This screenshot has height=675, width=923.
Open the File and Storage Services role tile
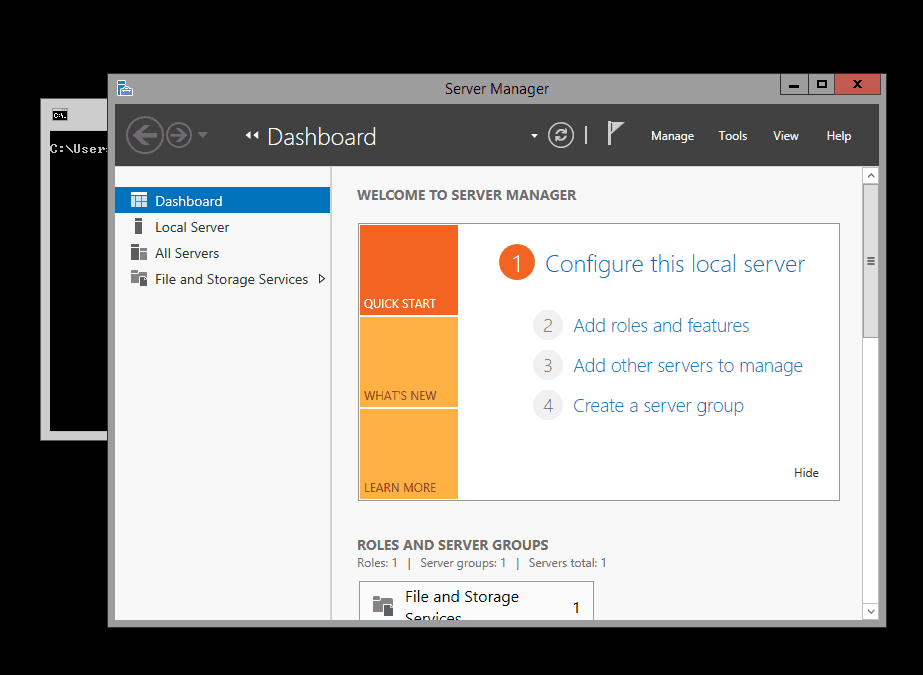point(476,601)
